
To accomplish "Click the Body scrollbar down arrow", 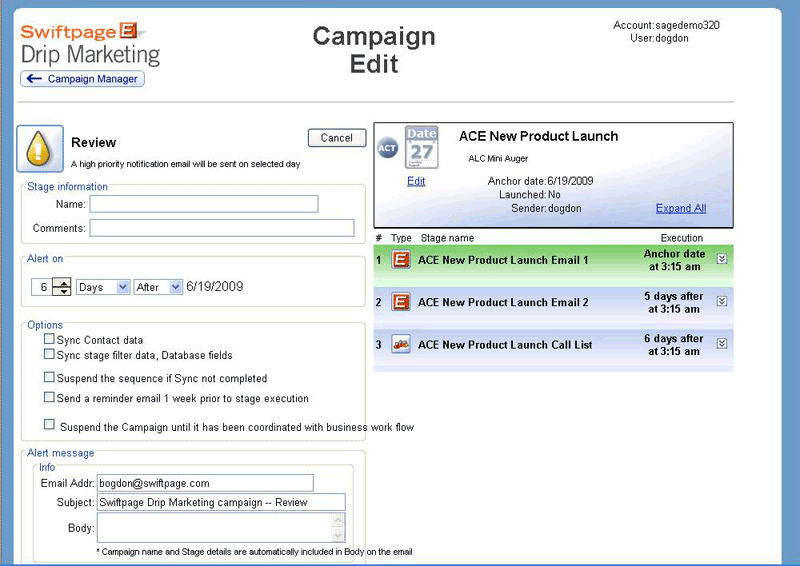I will coord(338,535).
